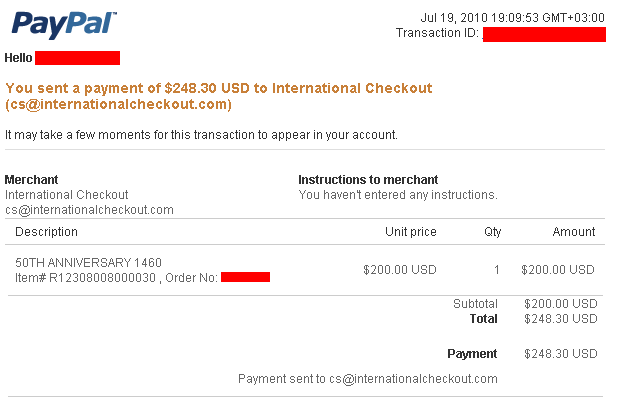The height and width of the screenshot is (404, 625).
Task: Click the Payment sent to email address
Action: (413, 379)
